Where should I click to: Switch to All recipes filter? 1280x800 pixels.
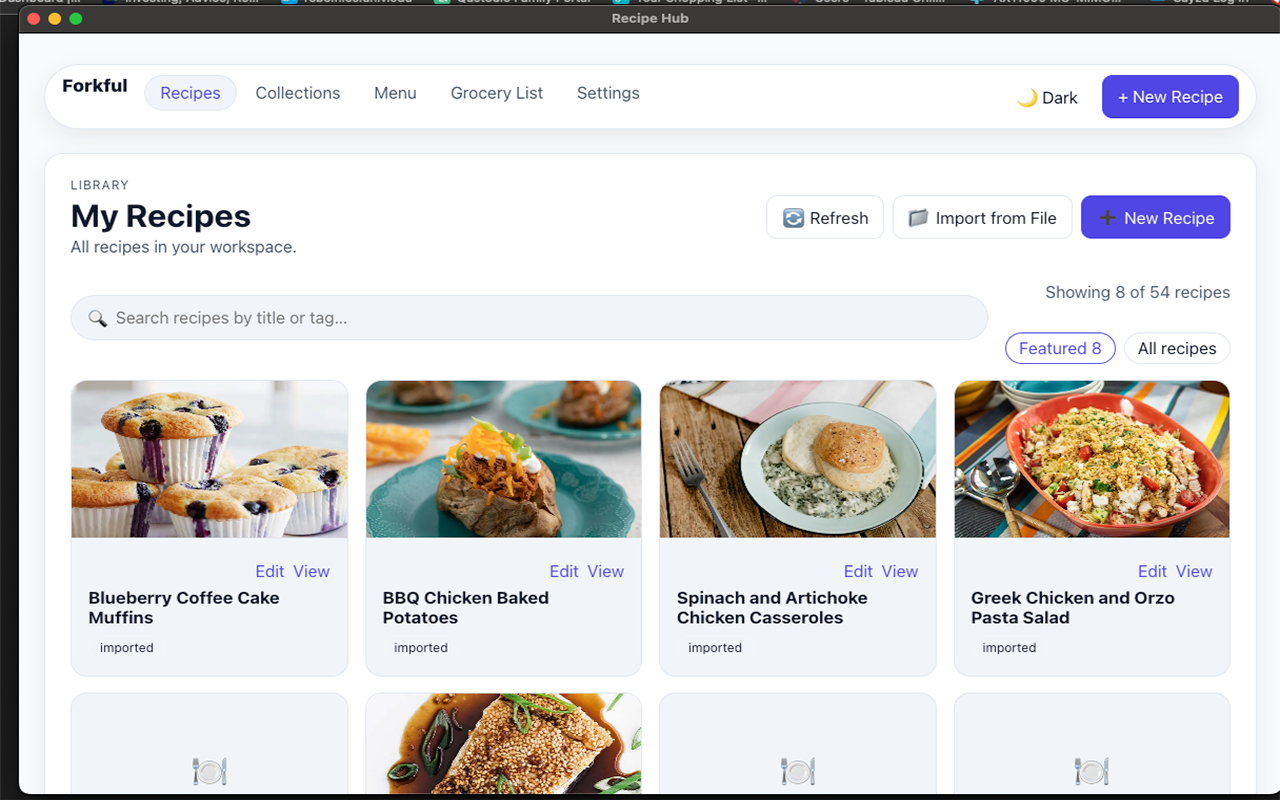click(1177, 348)
